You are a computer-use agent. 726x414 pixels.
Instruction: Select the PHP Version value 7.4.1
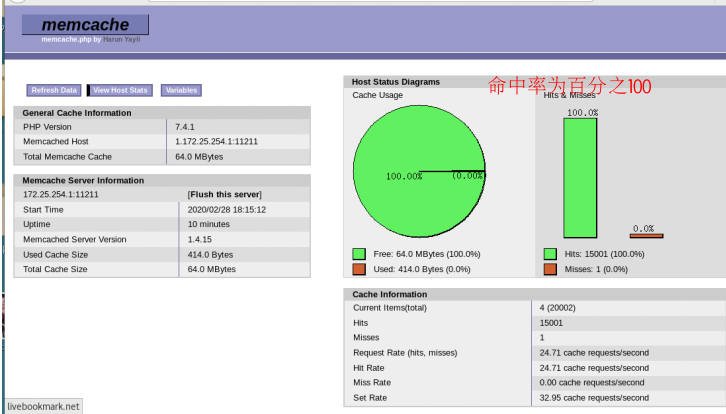click(185, 127)
